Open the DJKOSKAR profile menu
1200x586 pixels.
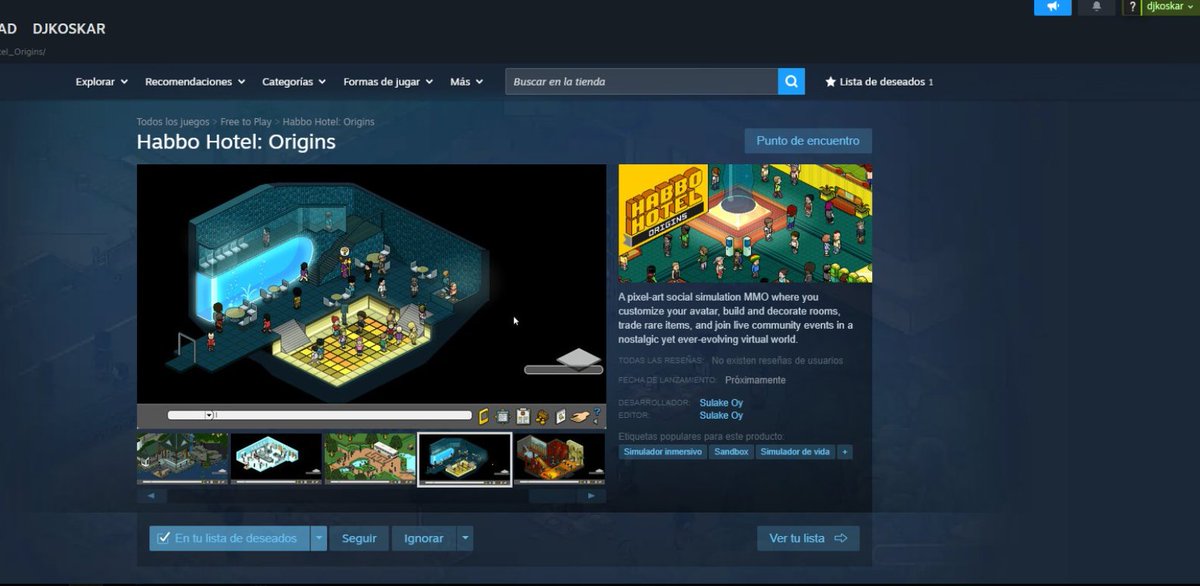(69, 29)
